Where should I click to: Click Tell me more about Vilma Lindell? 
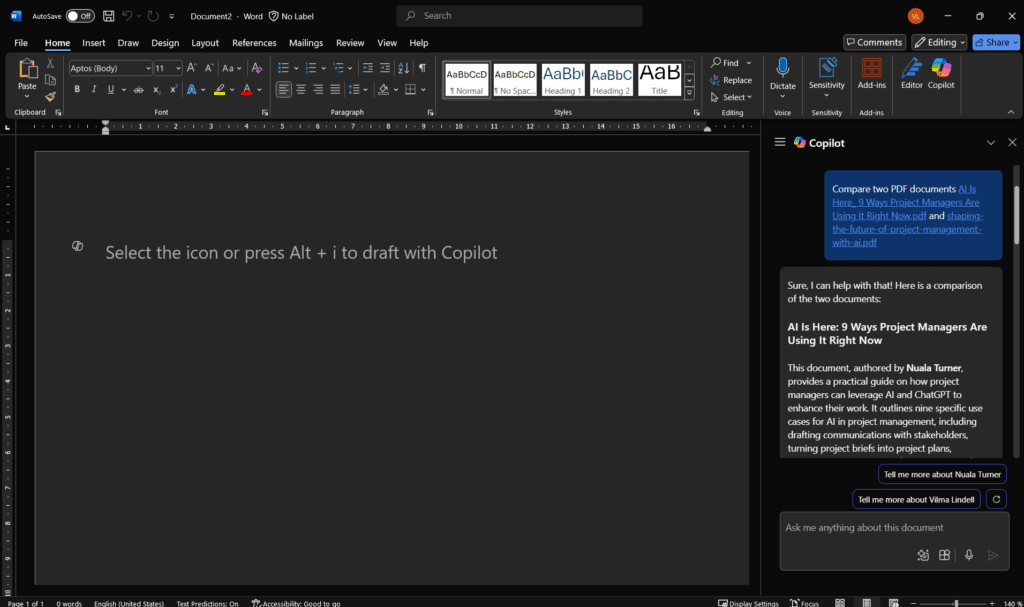pos(916,499)
